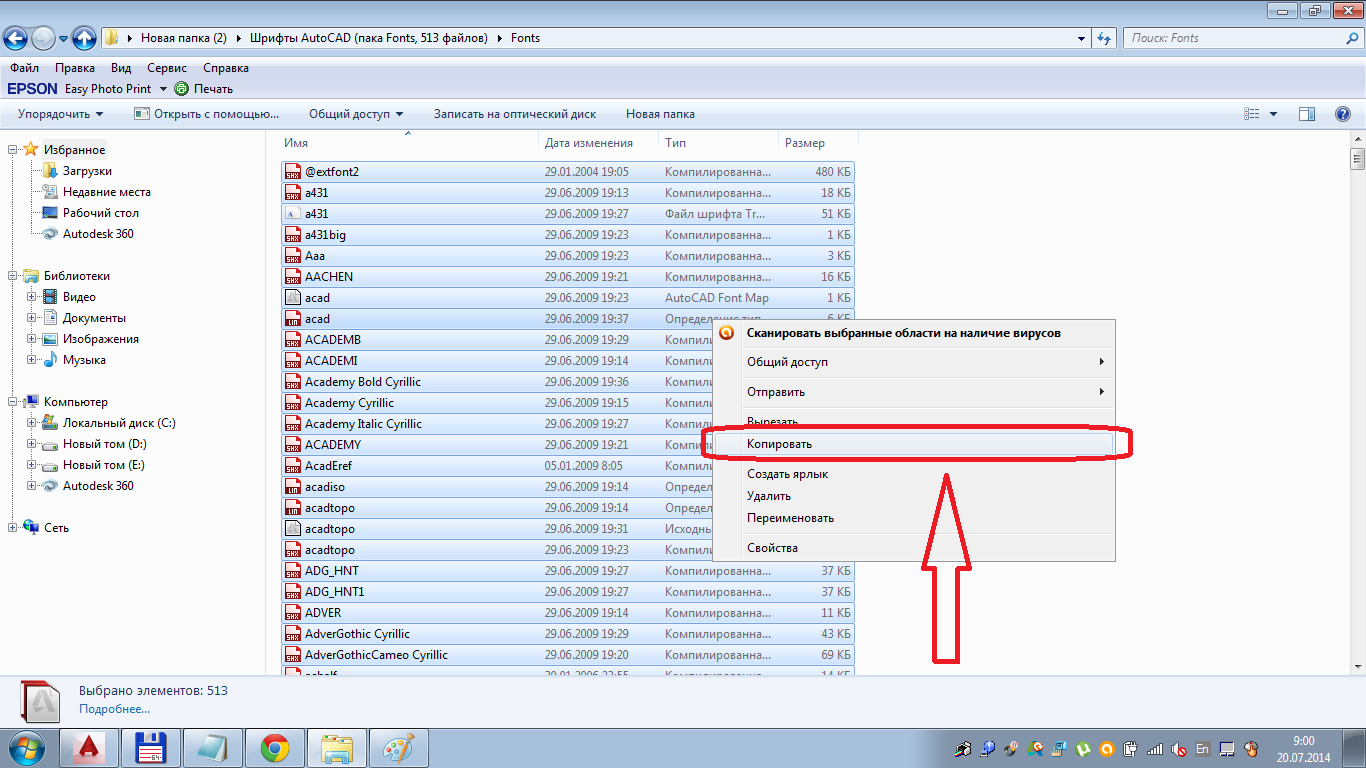Click the acadiso file icon
1366x768 pixels.
(292, 487)
